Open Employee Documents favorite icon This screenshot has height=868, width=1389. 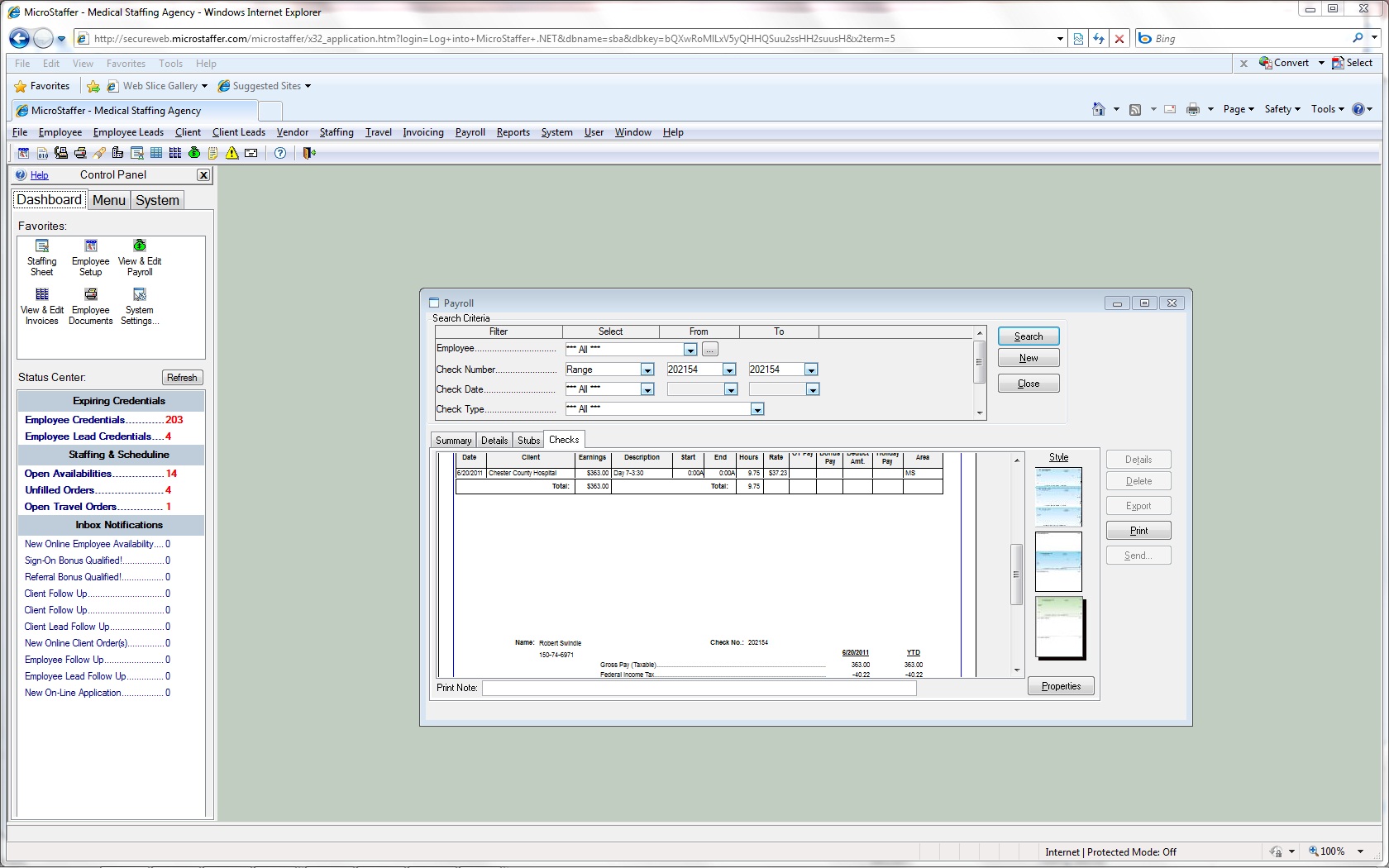tap(91, 305)
